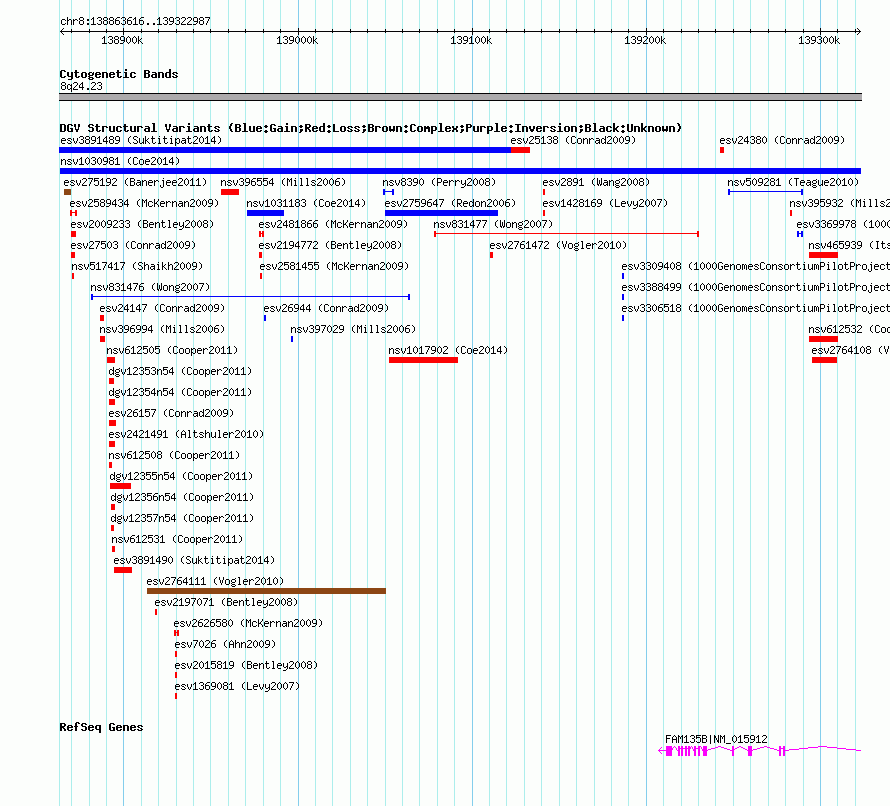Click the blue bar under nsv1031183
This screenshot has width=890, height=806.
pyautogui.click(x=265, y=213)
